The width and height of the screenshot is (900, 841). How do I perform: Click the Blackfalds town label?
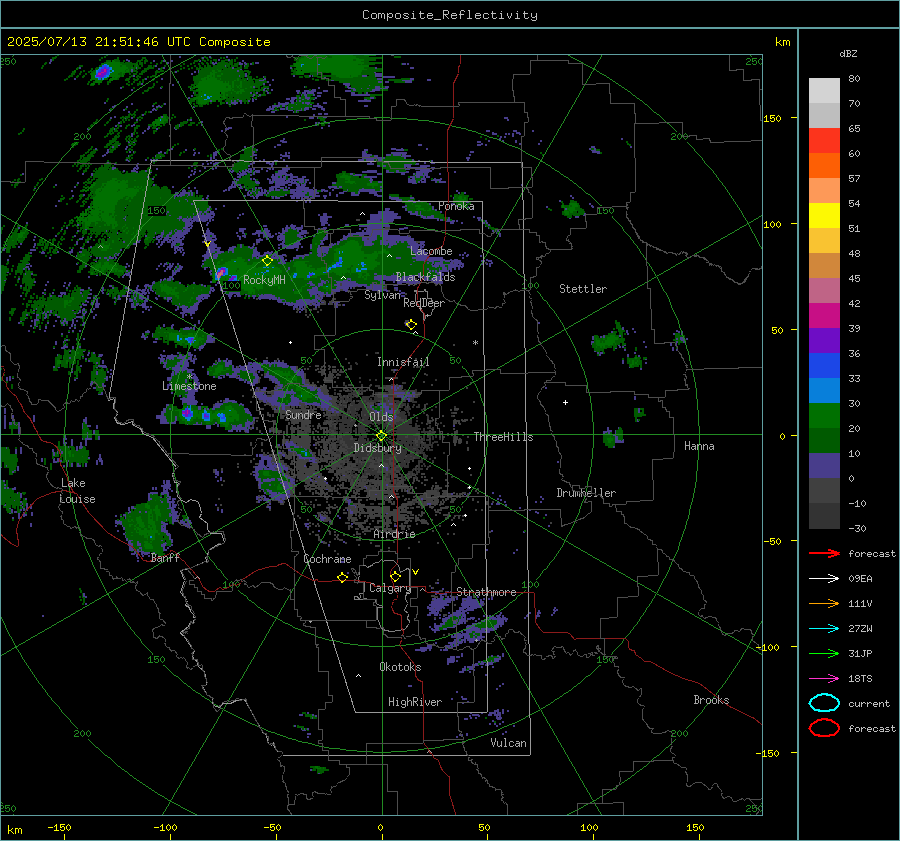425,277
